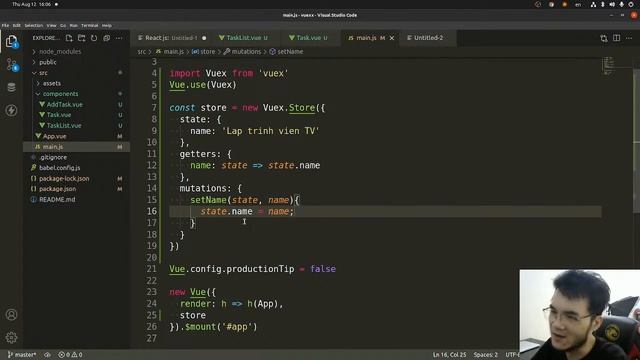Viewport: 640px width, 360px height.
Task: Open App.vue in Explorer
Action: (x=54, y=136)
